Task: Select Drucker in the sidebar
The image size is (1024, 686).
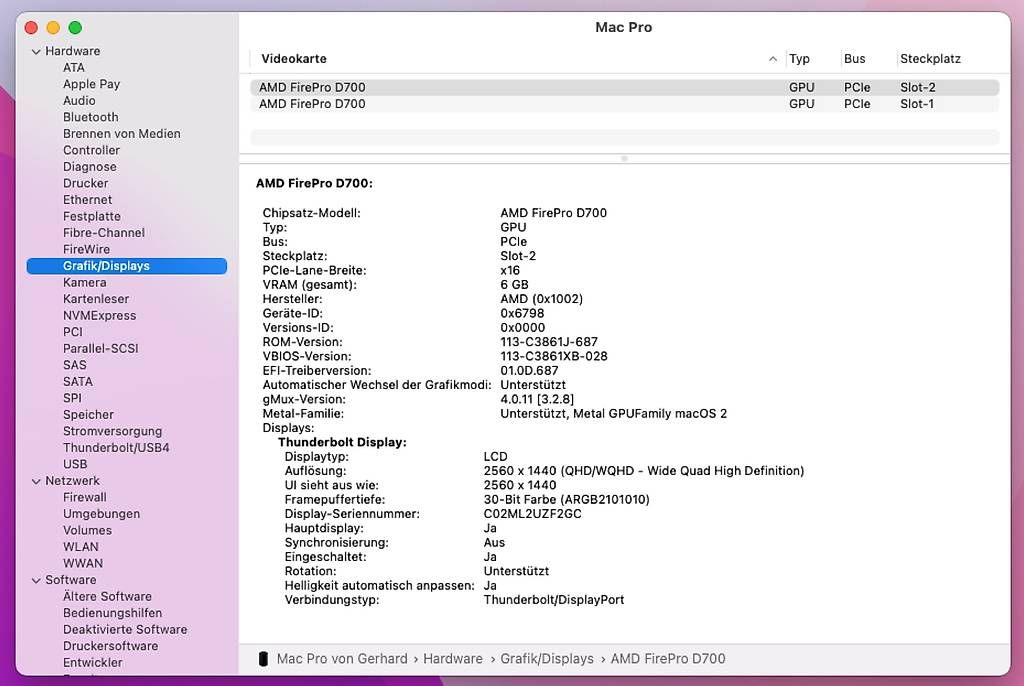Action: (x=86, y=184)
